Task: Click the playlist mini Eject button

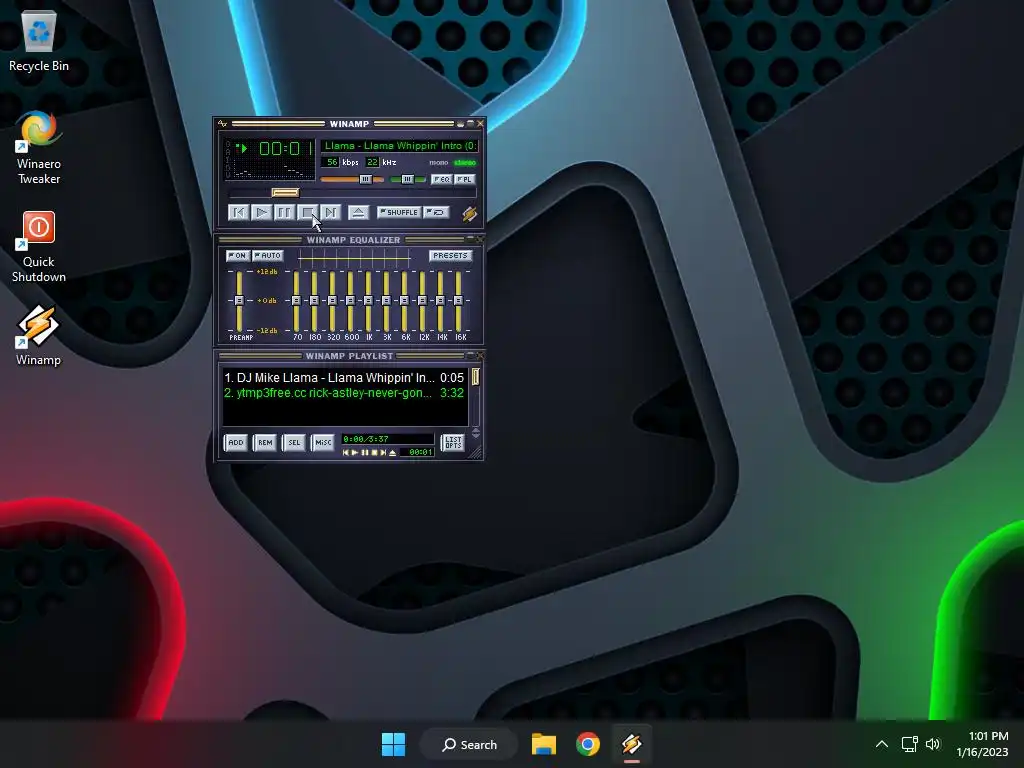Action: pyautogui.click(x=392, y=453)
